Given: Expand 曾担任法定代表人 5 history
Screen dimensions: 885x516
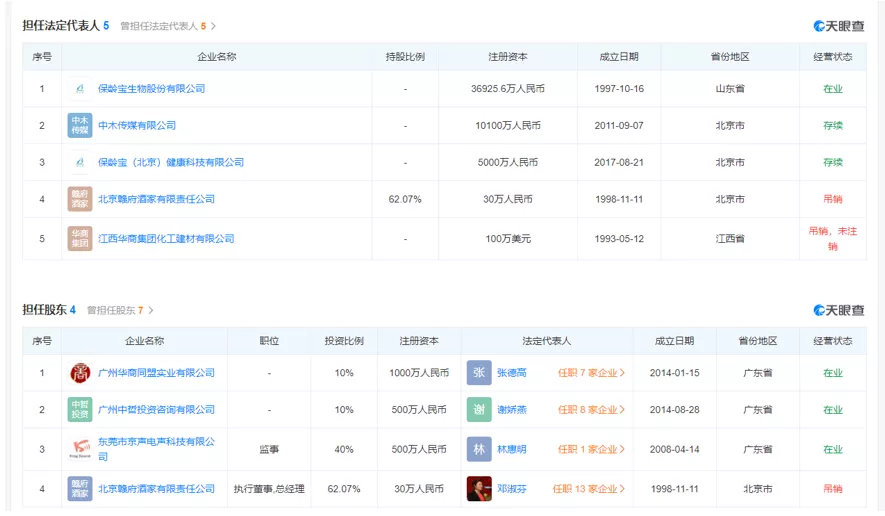Looking at the screenshot, I should click(168, 26).
